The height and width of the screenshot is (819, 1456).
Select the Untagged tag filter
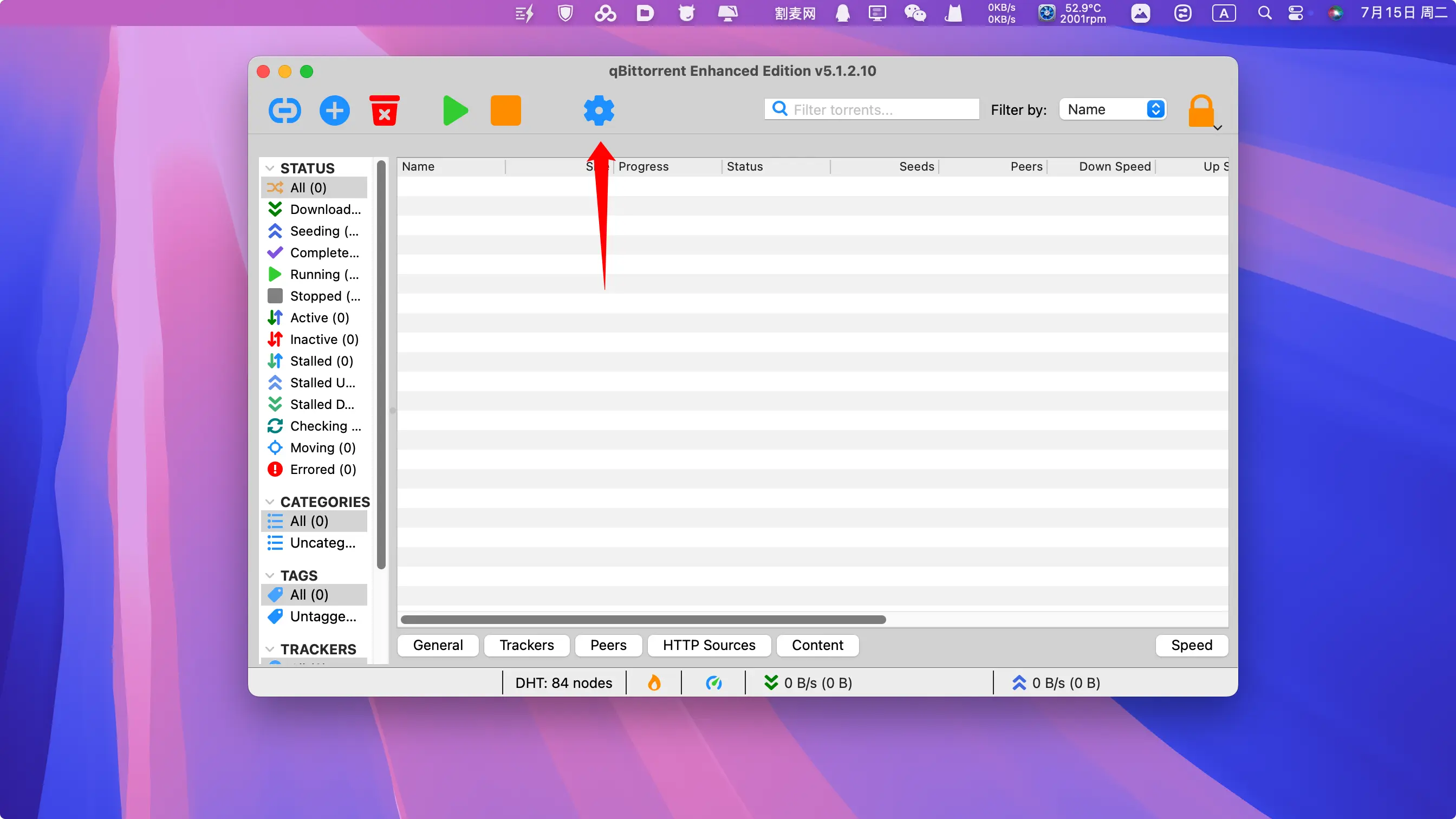(314, 616)
